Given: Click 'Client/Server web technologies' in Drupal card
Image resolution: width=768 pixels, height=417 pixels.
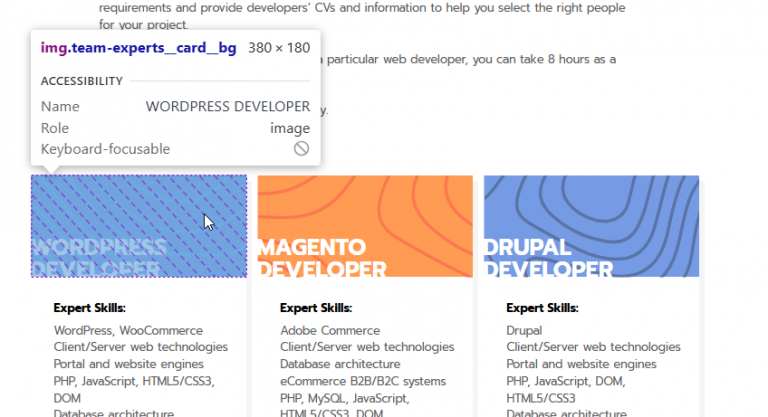Looking at the screenshot, I should coord(594,347).
